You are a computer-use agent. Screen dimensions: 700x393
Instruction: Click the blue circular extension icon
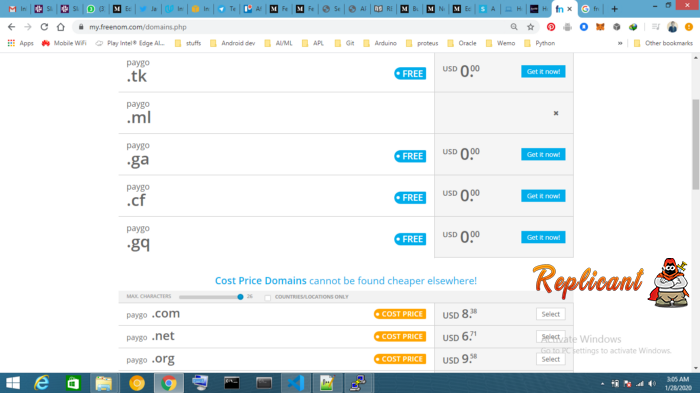(583, 27)
